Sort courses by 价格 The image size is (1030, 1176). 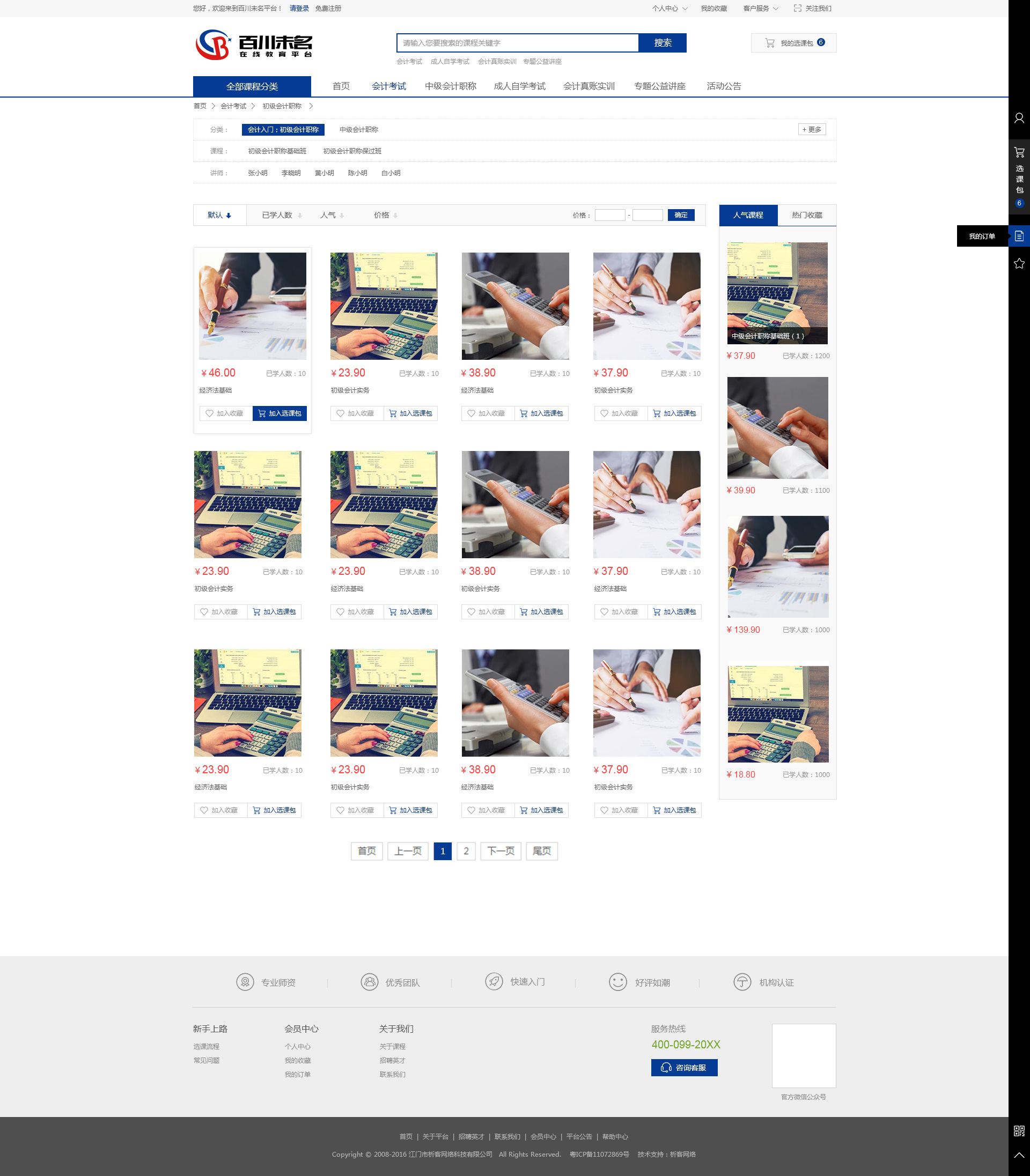coord(385,215)
